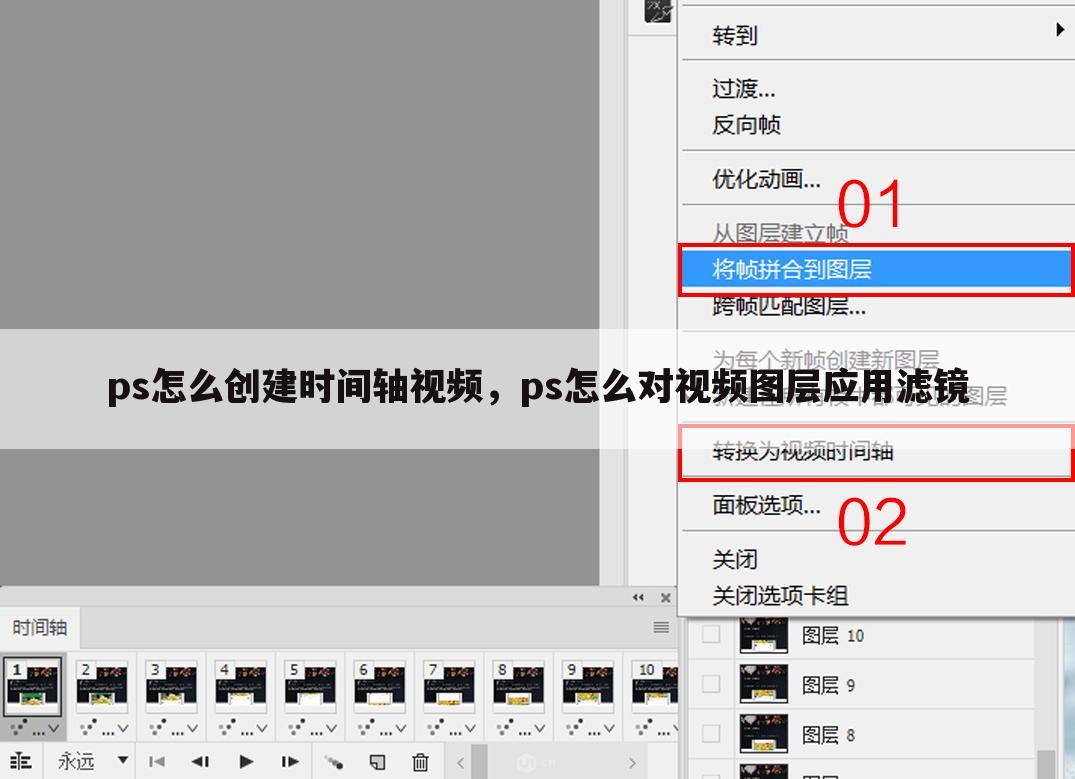Go to next frame button
Image resolution: width=1075 pixels, height=779 pixels.
(290, 761)
